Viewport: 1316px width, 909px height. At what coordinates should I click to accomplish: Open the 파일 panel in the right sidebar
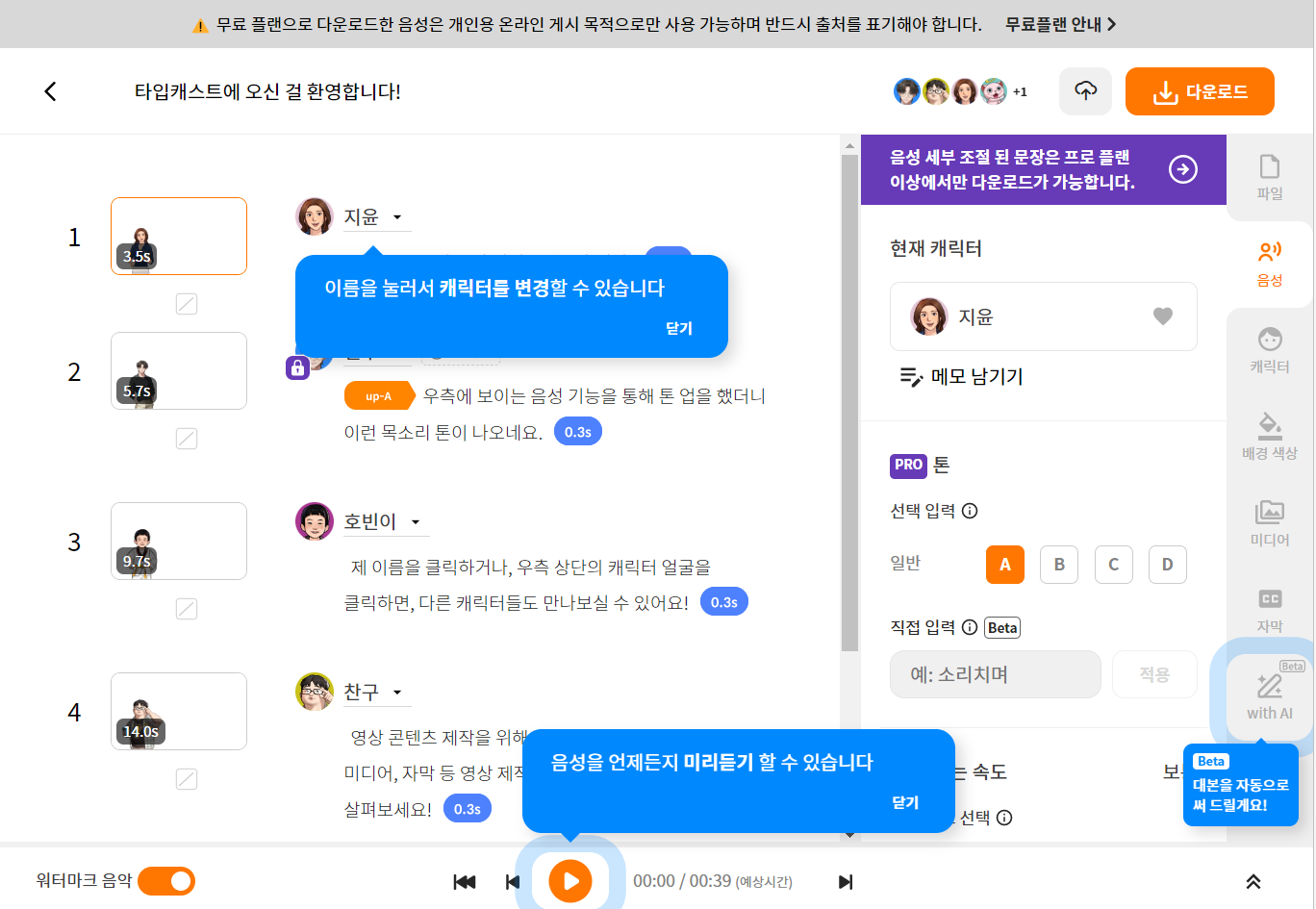pos(1269,175)
